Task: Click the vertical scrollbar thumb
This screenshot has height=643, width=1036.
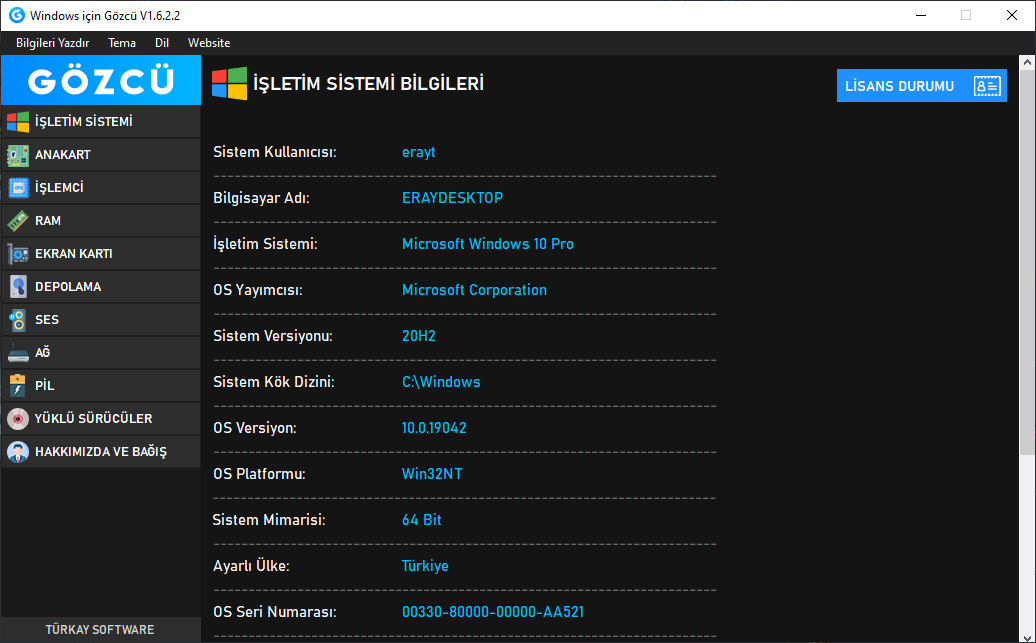Action: tap(1027, 262)
